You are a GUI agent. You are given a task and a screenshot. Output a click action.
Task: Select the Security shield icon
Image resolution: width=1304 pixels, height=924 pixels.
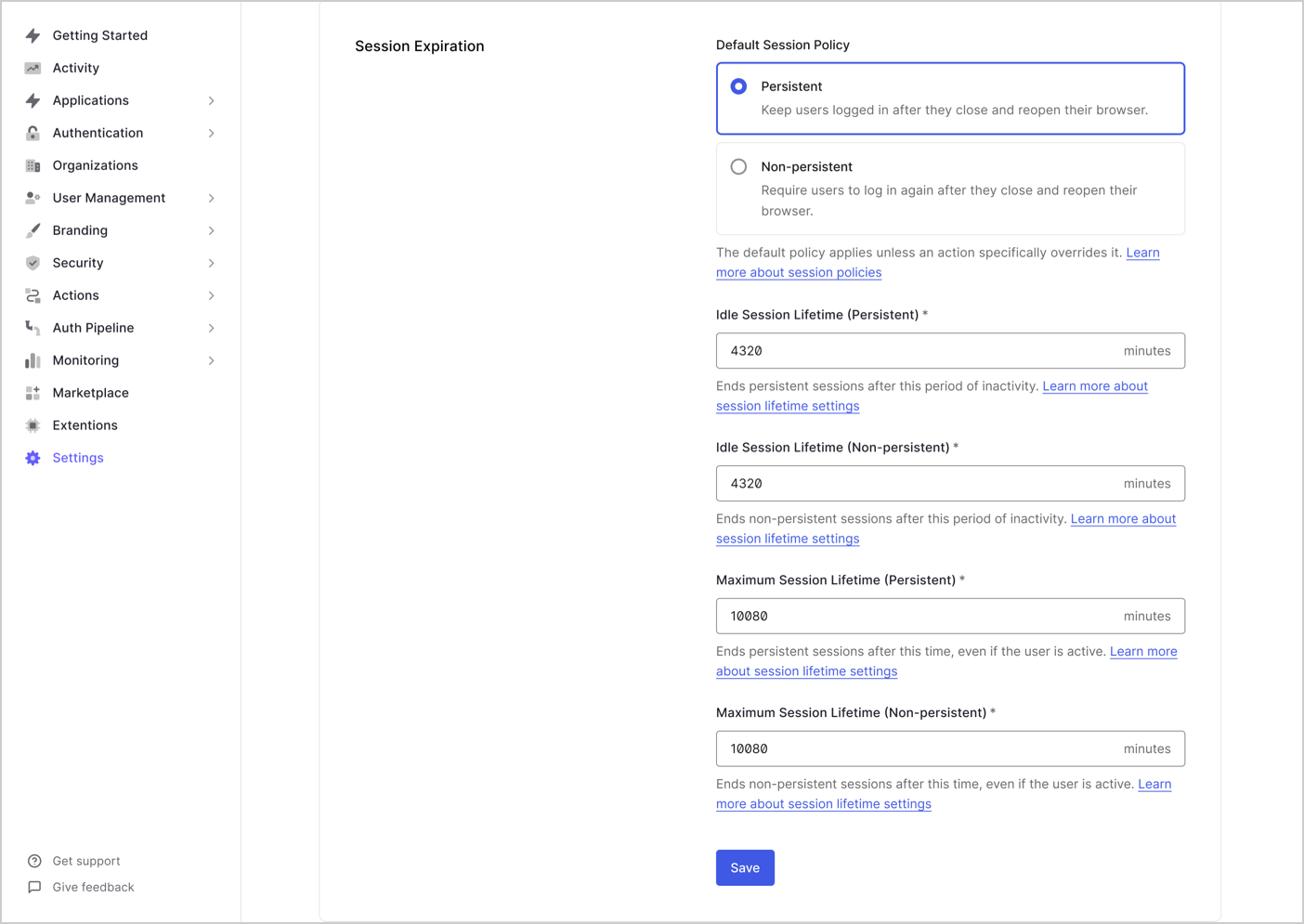33,262
